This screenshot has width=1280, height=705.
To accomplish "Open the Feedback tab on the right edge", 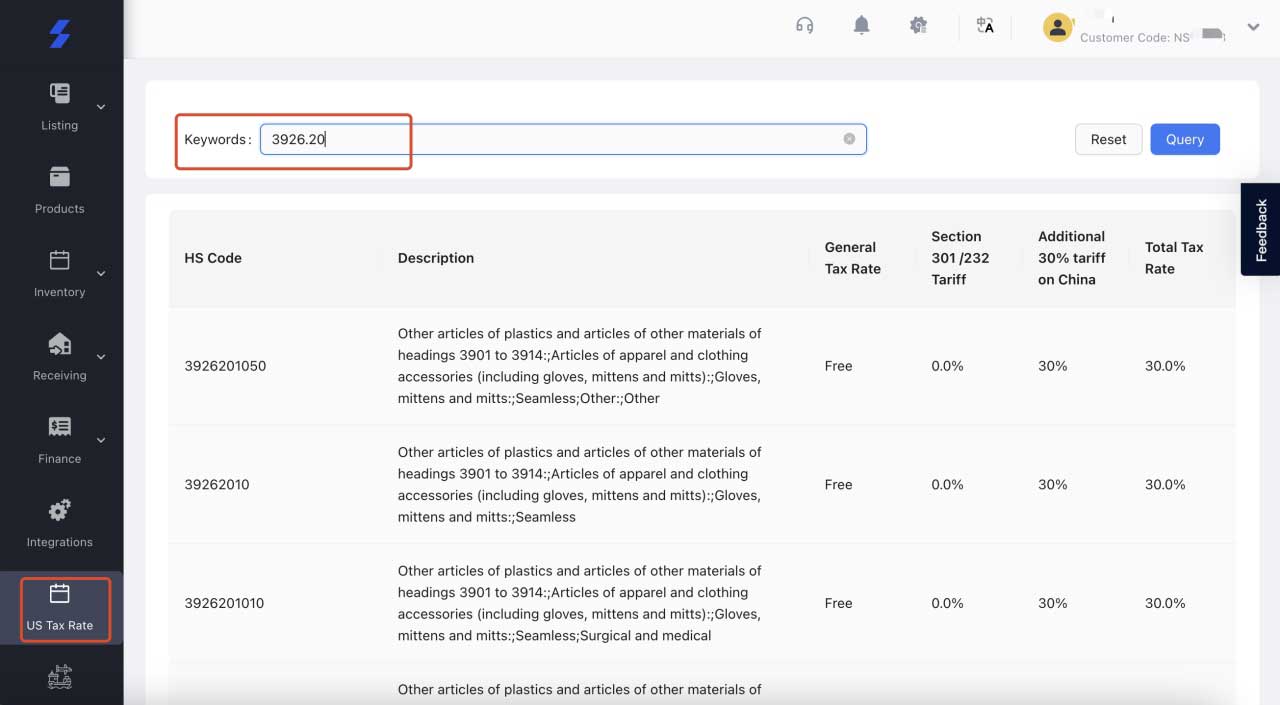I will (x=1260, y=229).
